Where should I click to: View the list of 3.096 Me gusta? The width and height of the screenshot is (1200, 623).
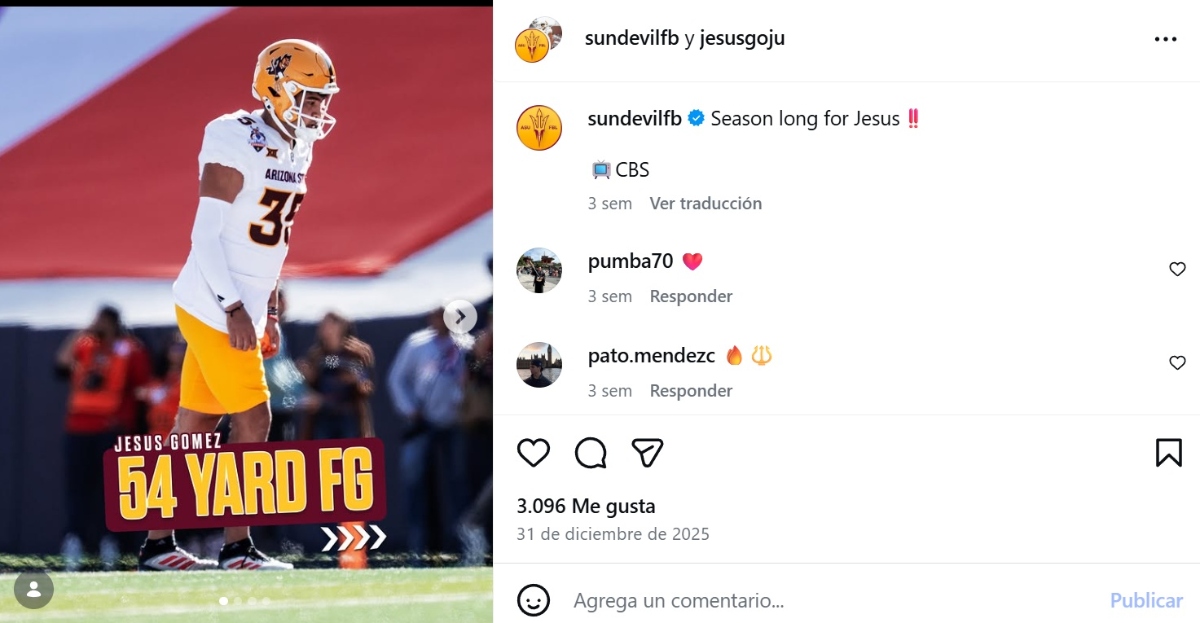point(586,506)
